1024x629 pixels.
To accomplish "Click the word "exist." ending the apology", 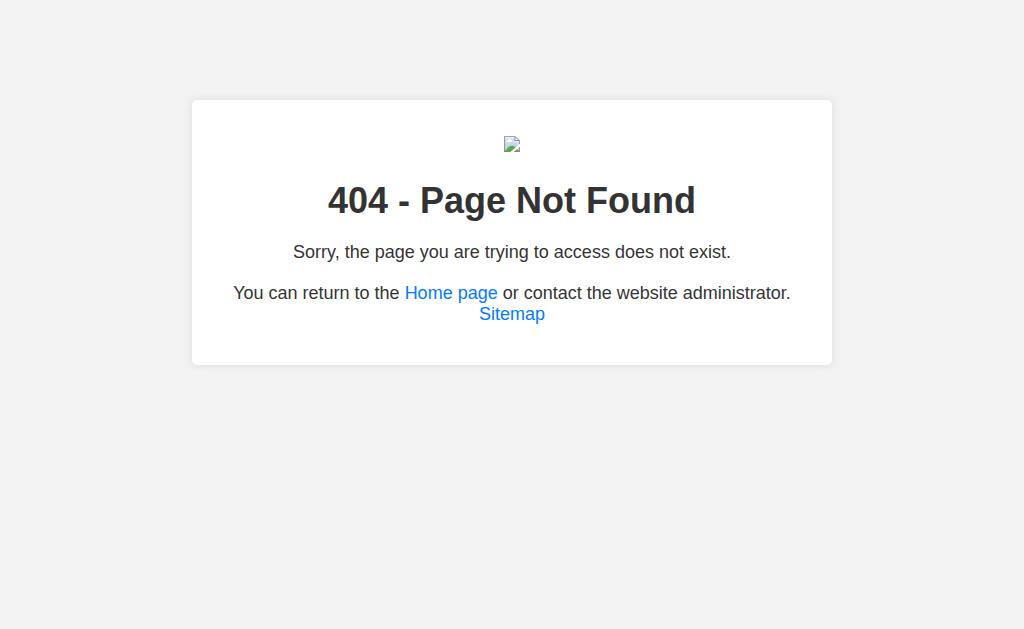I will pyautogui.click(x=710, y=252).
